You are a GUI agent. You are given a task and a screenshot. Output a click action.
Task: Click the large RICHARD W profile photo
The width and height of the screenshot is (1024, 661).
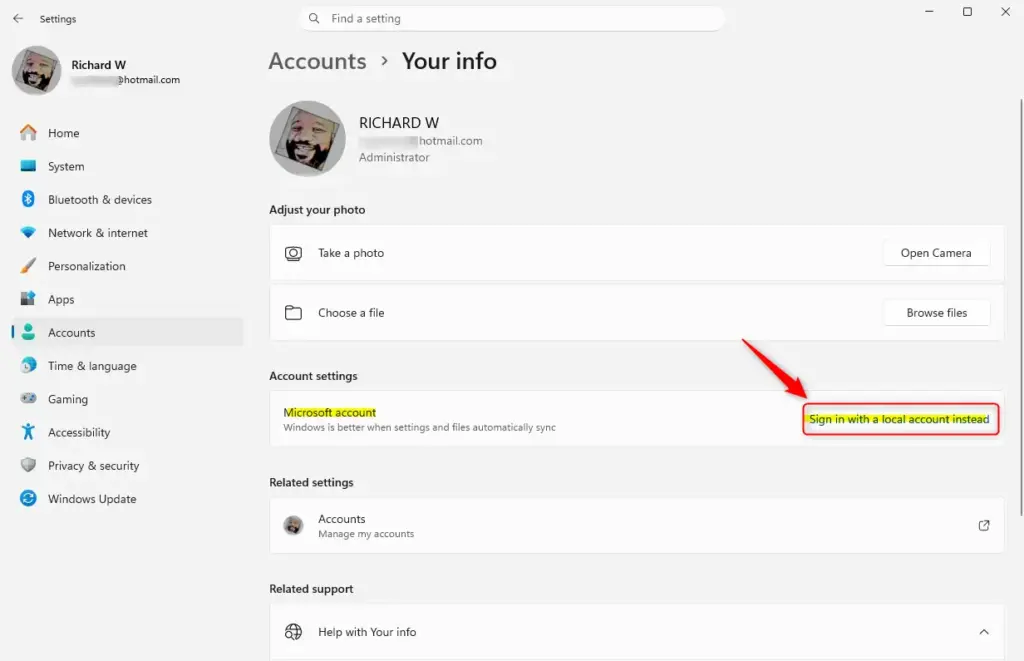point(308,138)
